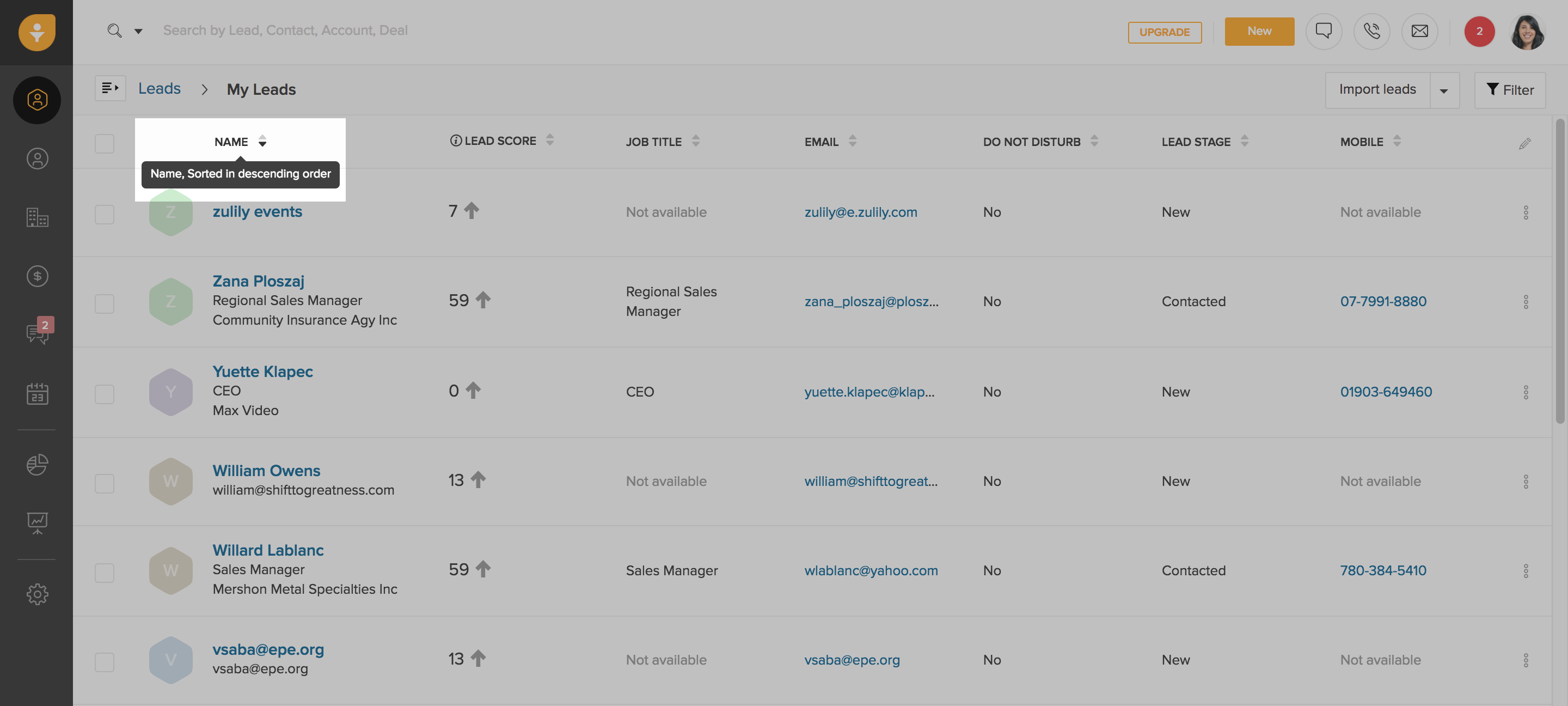Tick checkbox for William Owens

tap(104, 484)
